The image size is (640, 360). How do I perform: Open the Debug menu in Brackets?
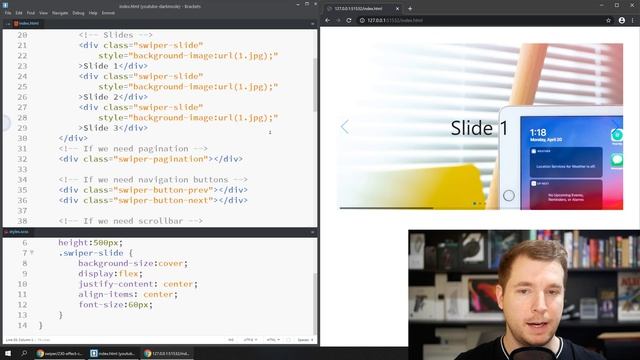pos(78,13)
